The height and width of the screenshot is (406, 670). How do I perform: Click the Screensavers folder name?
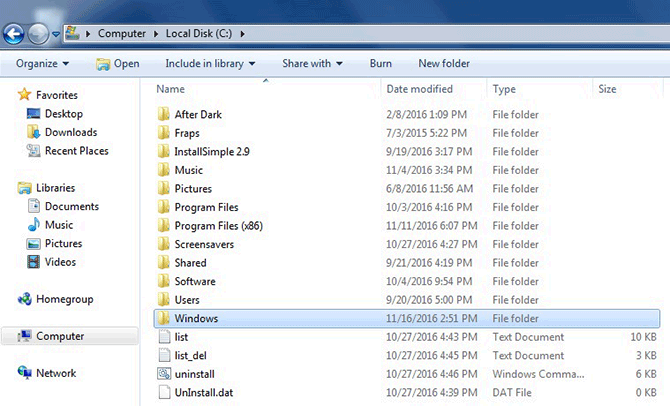tap(204, 244)
